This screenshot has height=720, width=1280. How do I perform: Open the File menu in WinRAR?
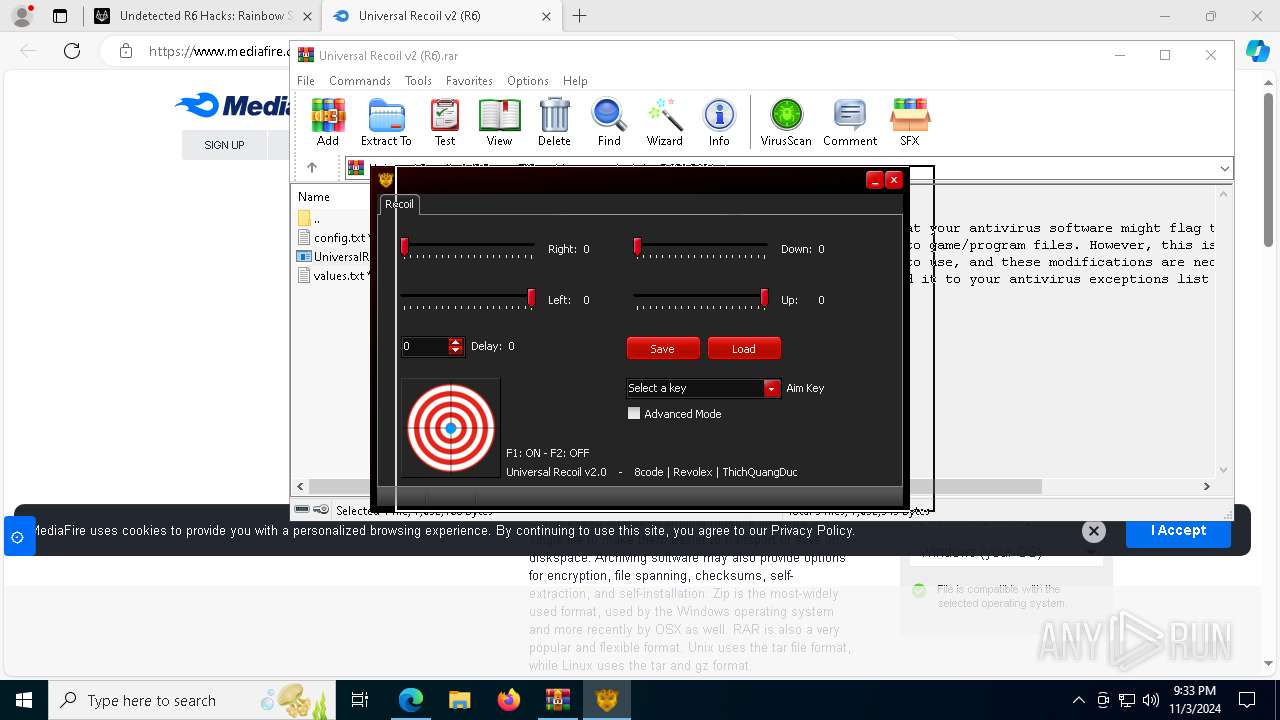[x=306, y=81]
